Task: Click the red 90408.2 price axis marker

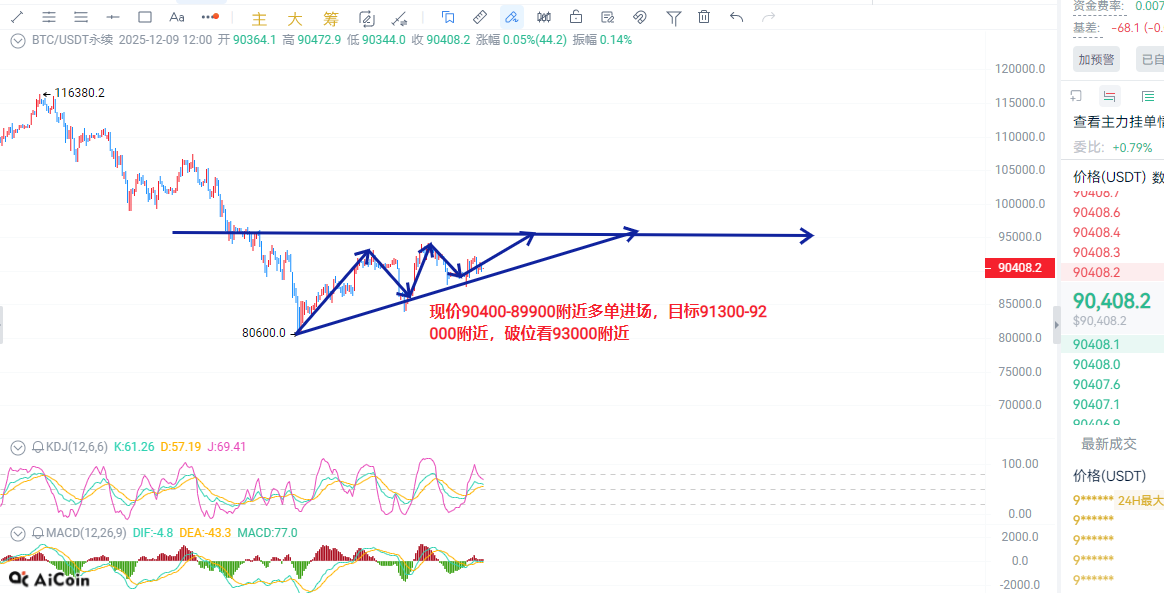Action: (x=1020, y=268)
